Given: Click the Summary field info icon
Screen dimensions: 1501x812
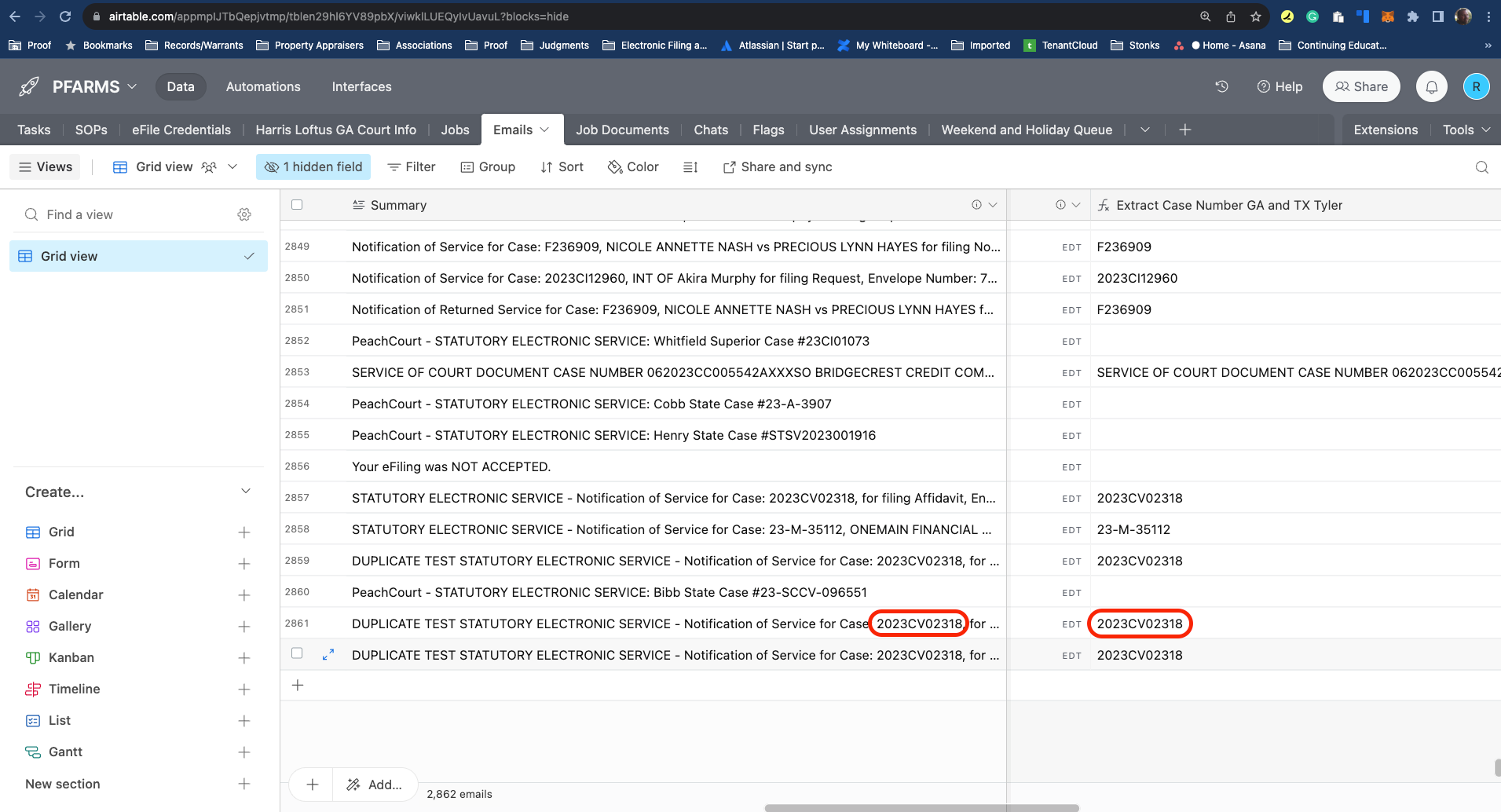Looking at the screenshot, I should (x=976, y=205).
